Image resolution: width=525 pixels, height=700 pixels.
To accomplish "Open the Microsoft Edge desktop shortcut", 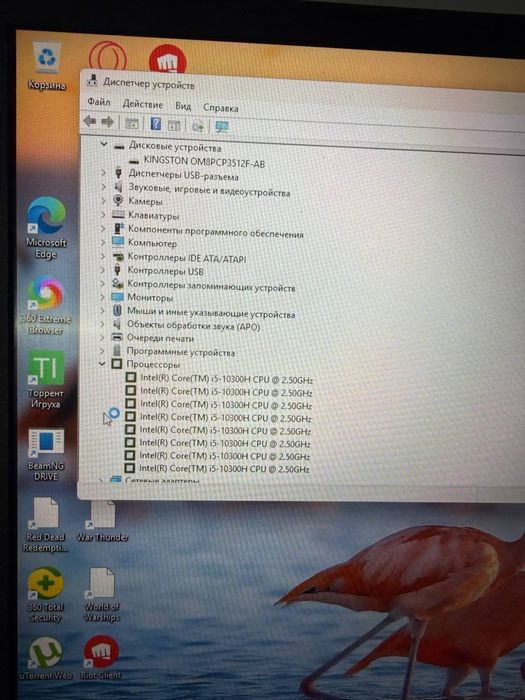I will click(x=46, y=228).
